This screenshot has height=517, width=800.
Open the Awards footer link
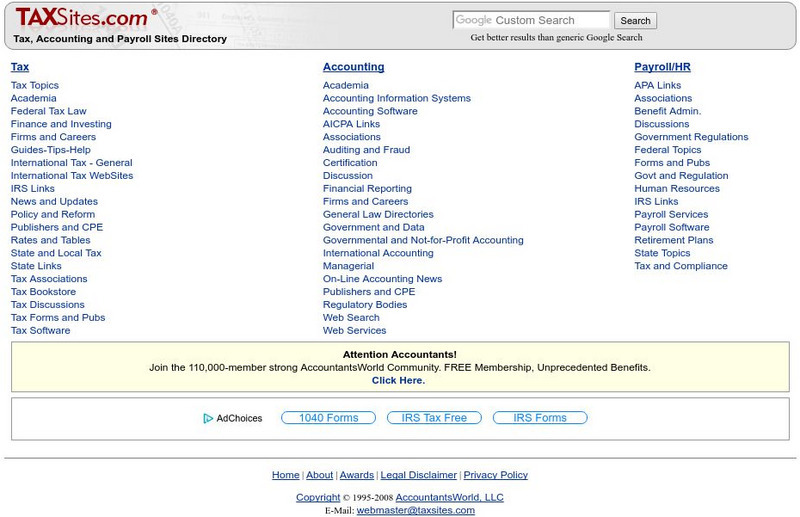357,475
